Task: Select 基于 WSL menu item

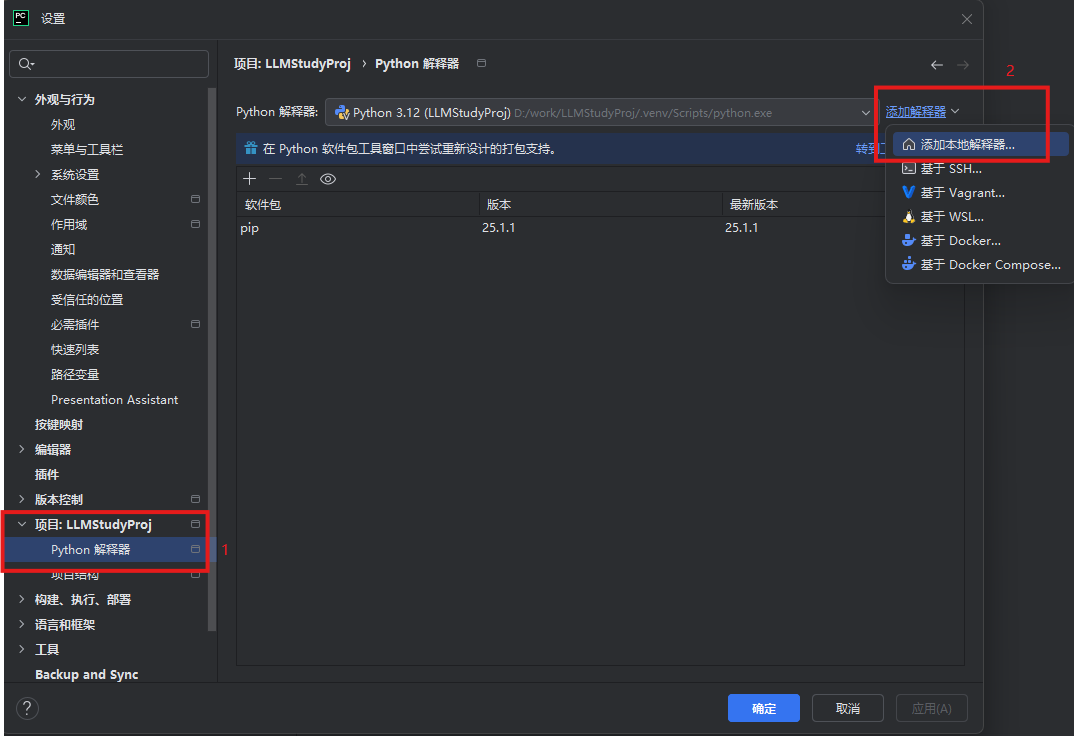Action: tap(980, 216)
